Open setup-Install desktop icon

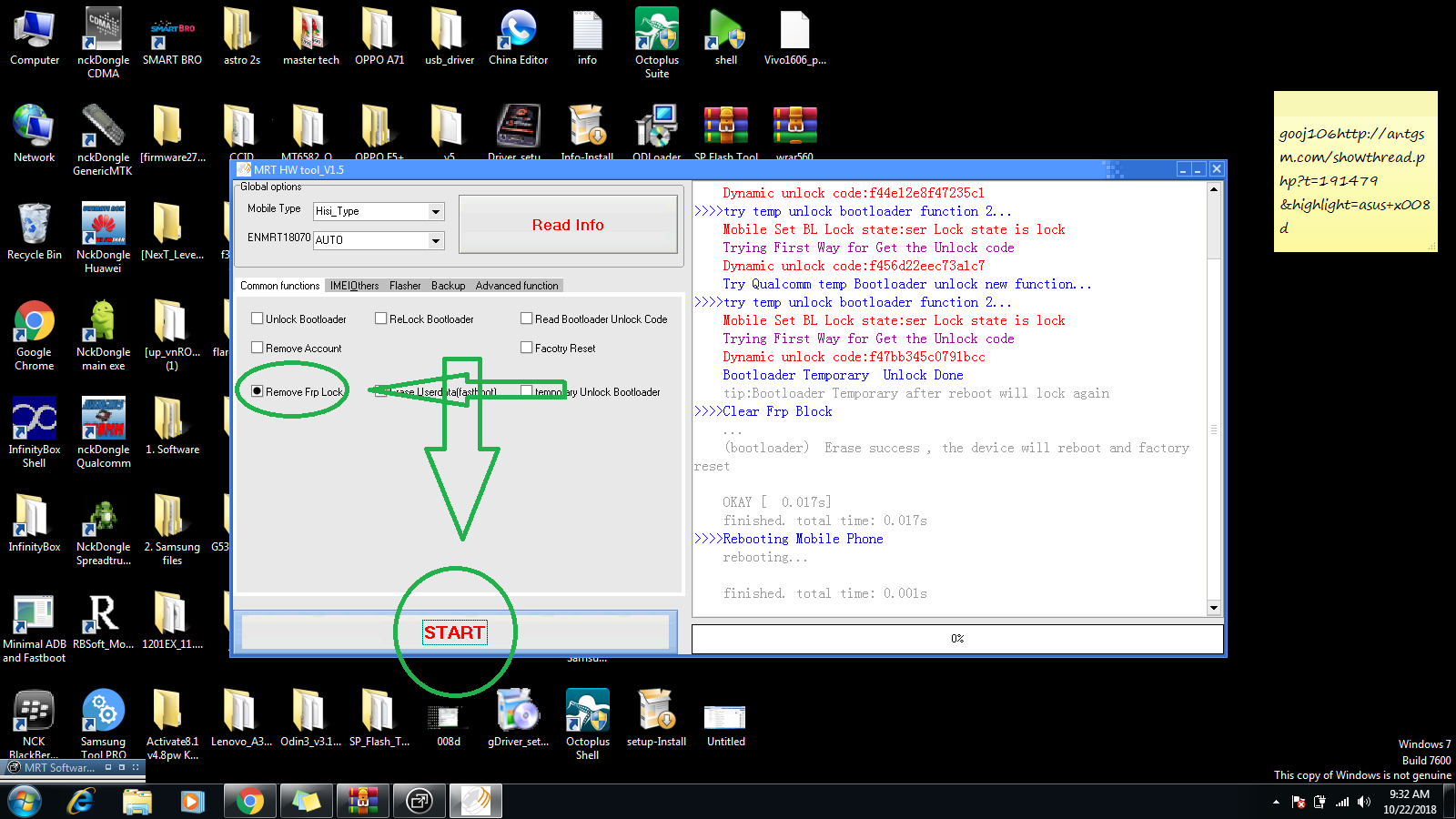pyautogui.click(x=656, y=719)
